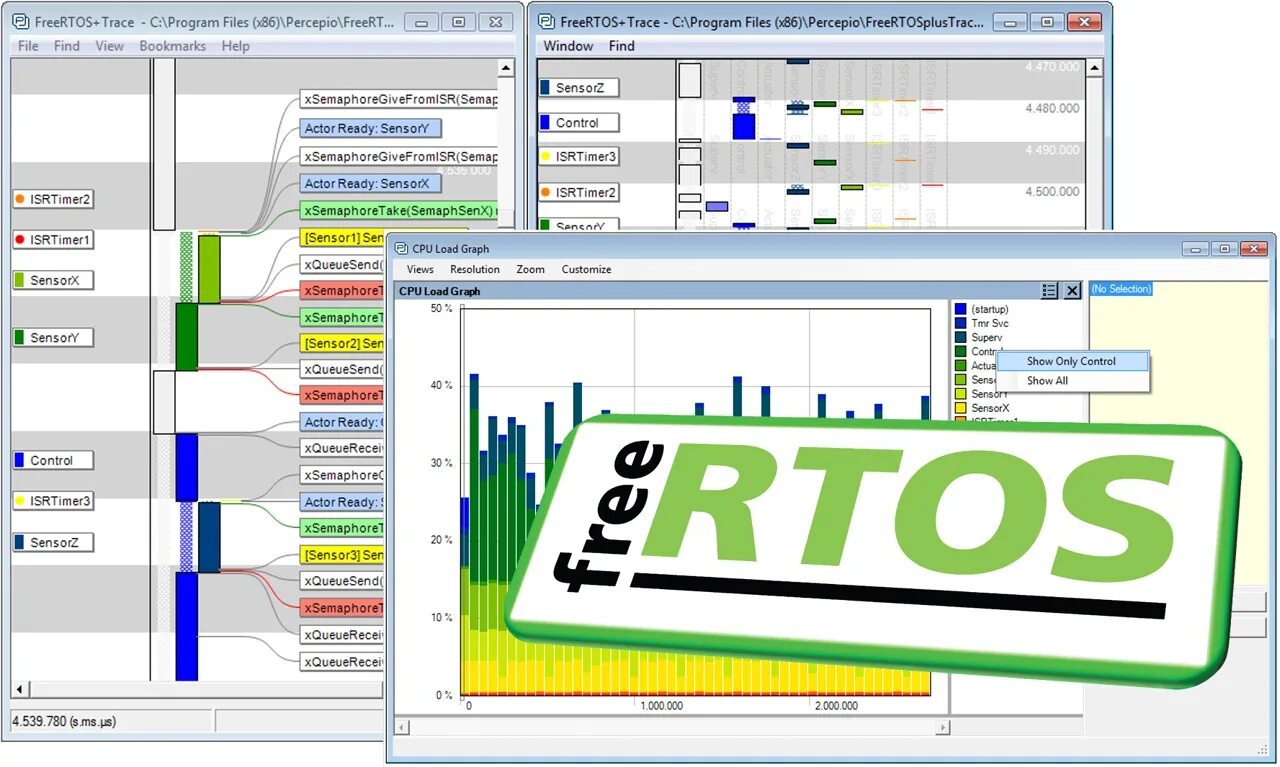The height and width of the screenshot is (767, 1280).
Task: Click the CPU Load Graph window title icon
Action: 402,248
